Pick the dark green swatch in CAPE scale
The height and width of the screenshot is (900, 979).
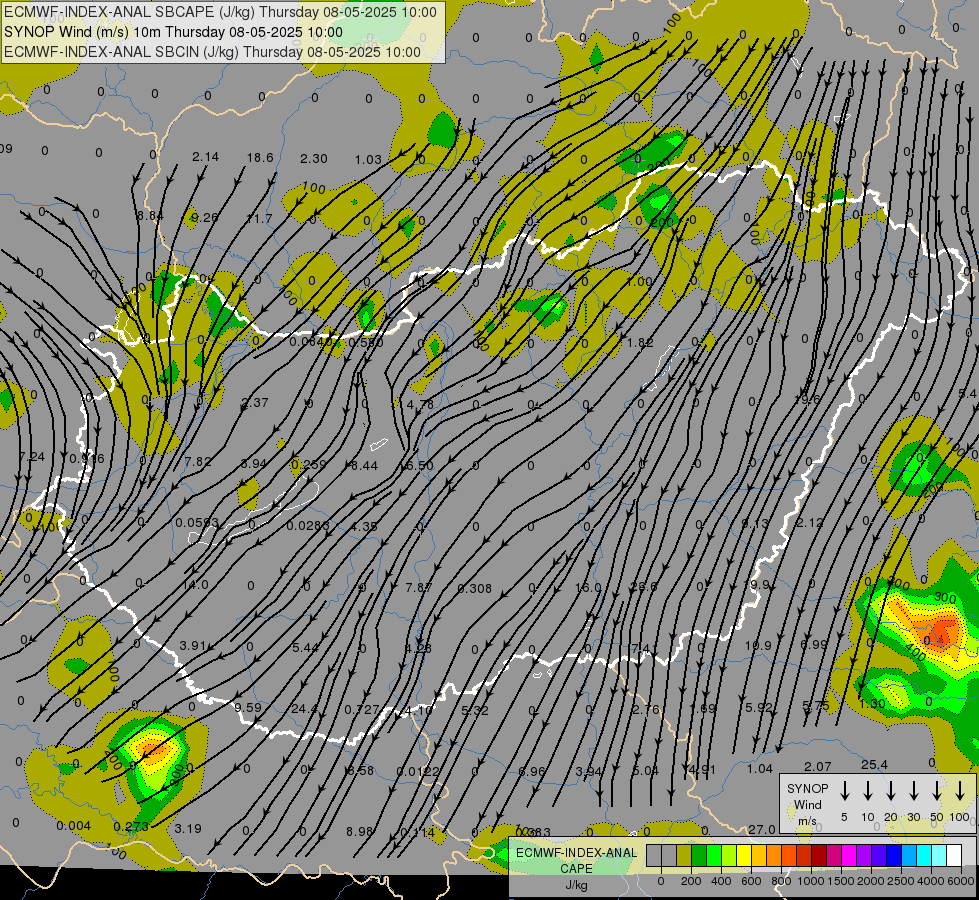point(699,856)
